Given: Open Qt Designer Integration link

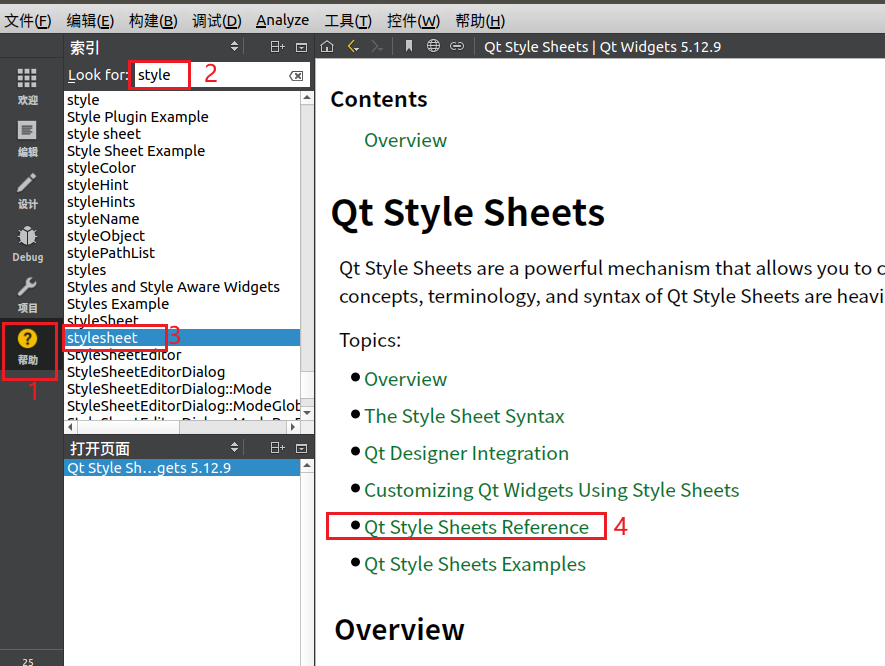Looking at the screenshot, I should pos(466,453).
